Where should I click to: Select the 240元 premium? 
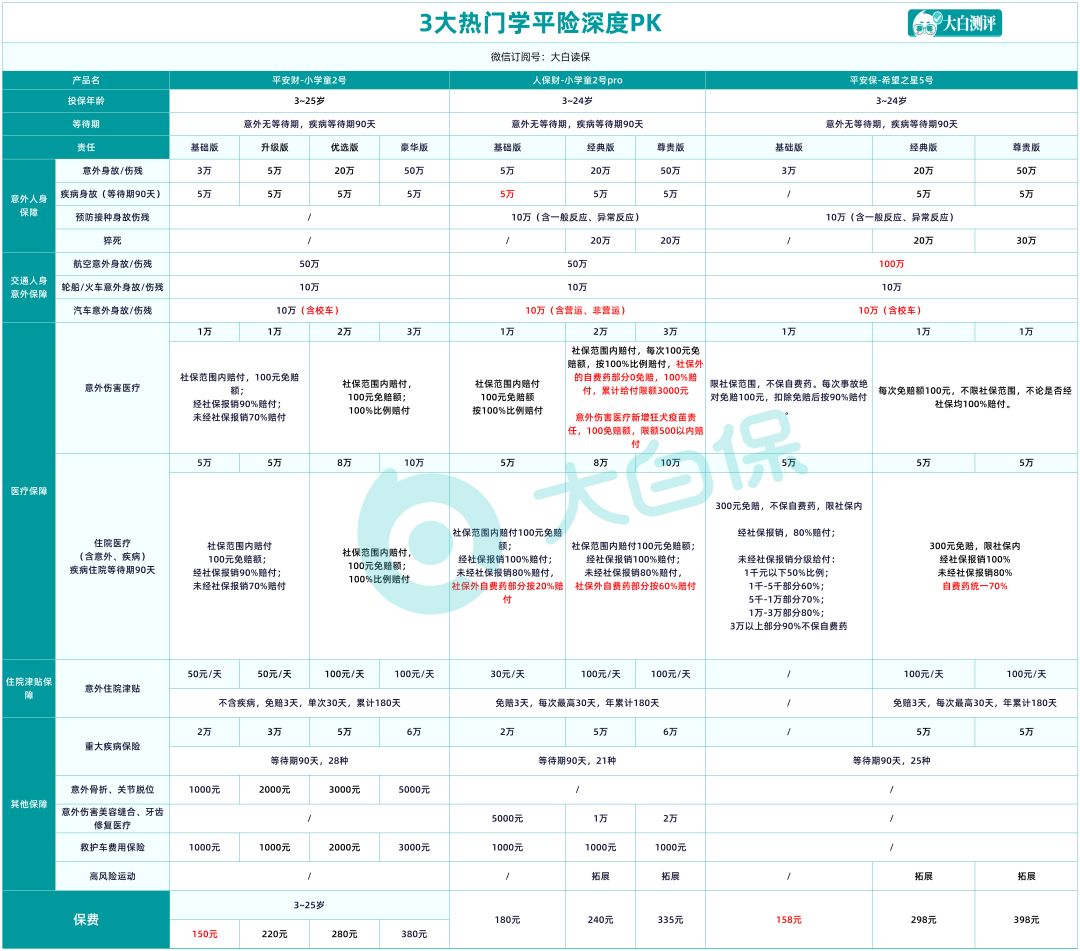tap(600, 920)
